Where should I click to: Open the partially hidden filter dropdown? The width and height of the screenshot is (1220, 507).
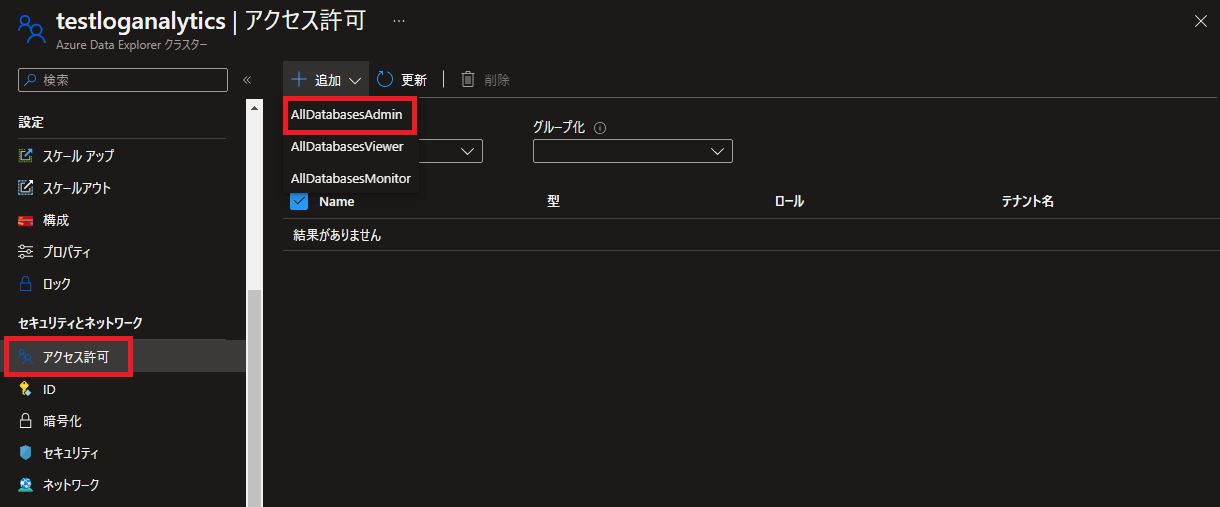(x=451, y=151)
